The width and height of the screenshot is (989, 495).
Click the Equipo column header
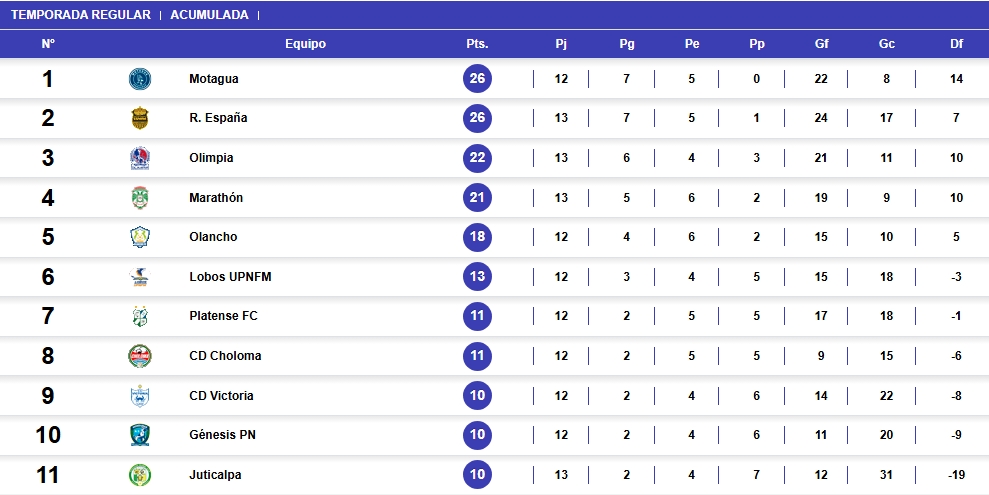(305, 44)
